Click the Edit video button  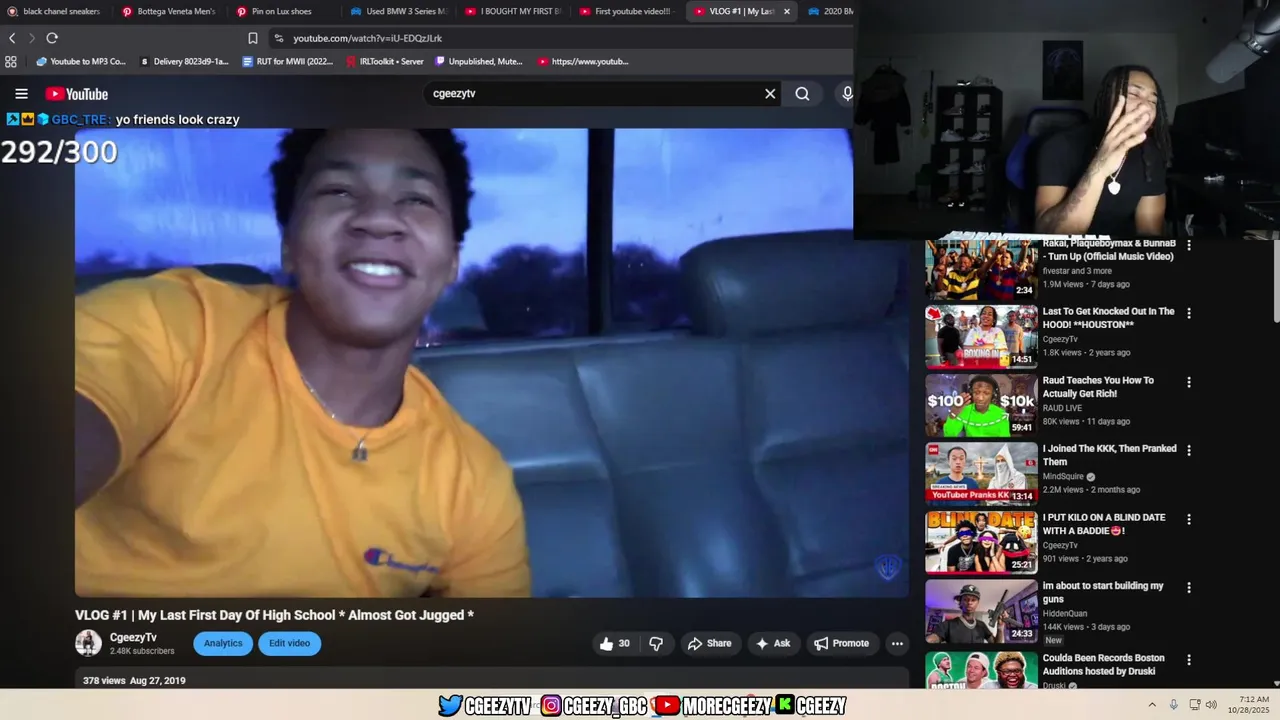click(x=289, y=643)
